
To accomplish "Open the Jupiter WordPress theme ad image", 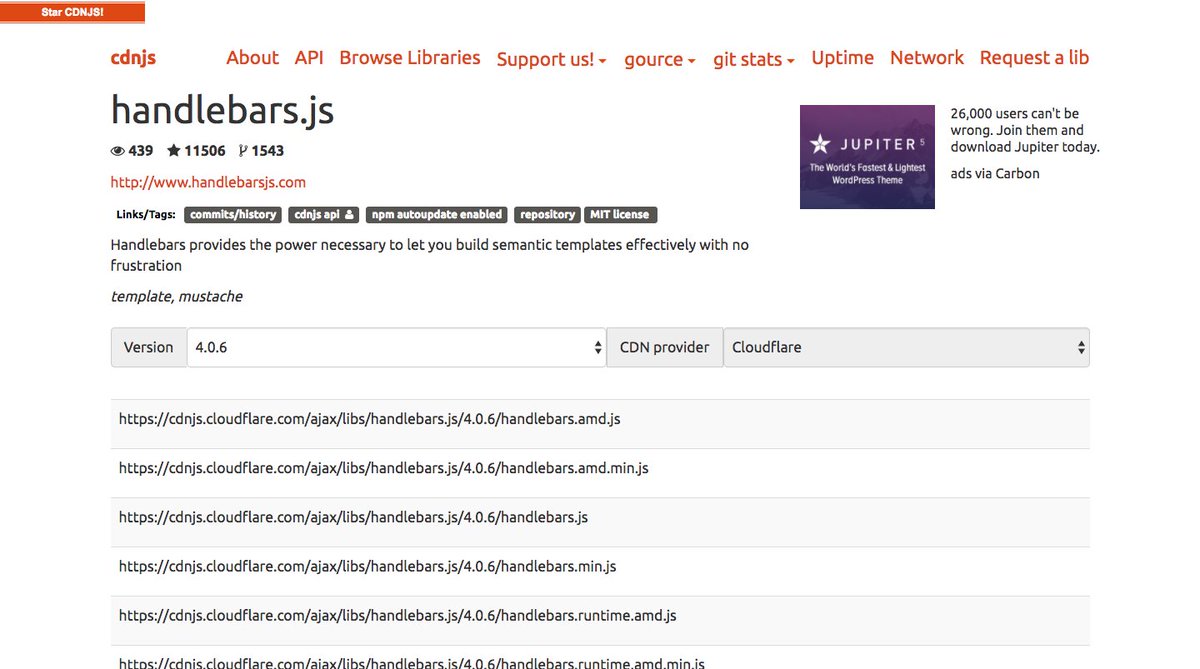I will (867, 157).
